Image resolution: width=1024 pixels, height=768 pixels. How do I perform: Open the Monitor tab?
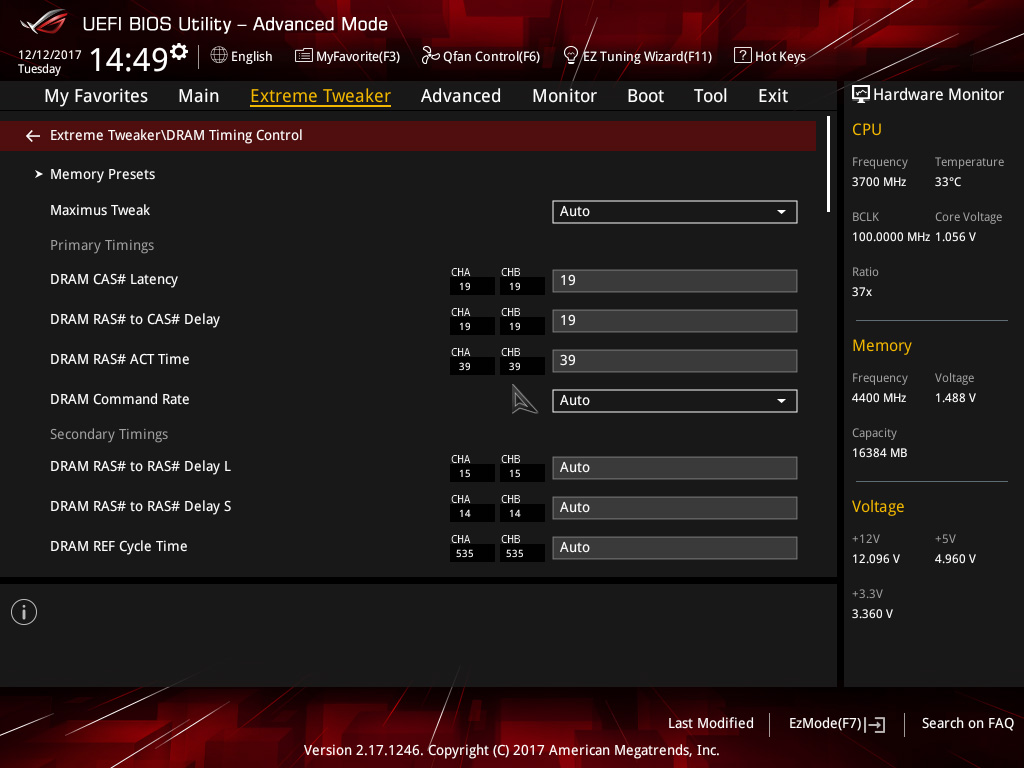564,96
